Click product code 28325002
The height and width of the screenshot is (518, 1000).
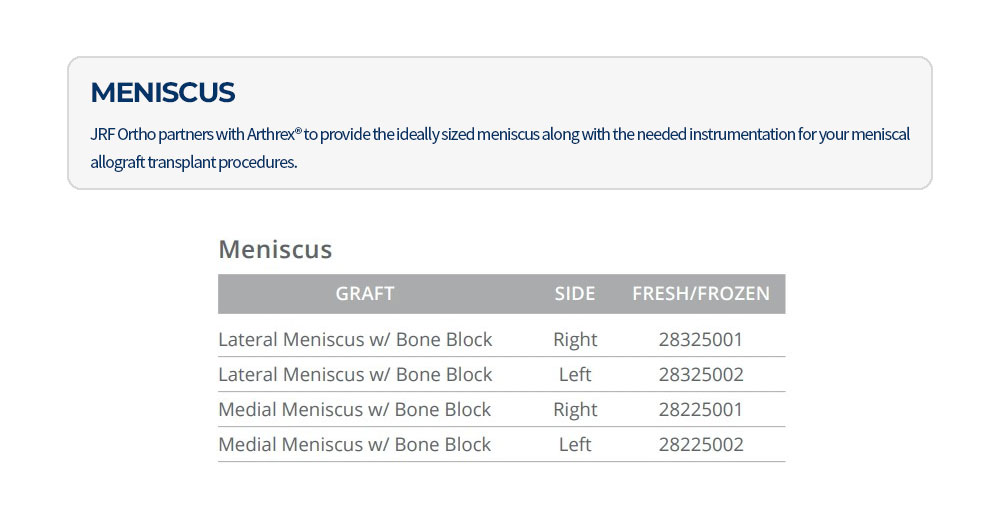click(x=701, y=375)
